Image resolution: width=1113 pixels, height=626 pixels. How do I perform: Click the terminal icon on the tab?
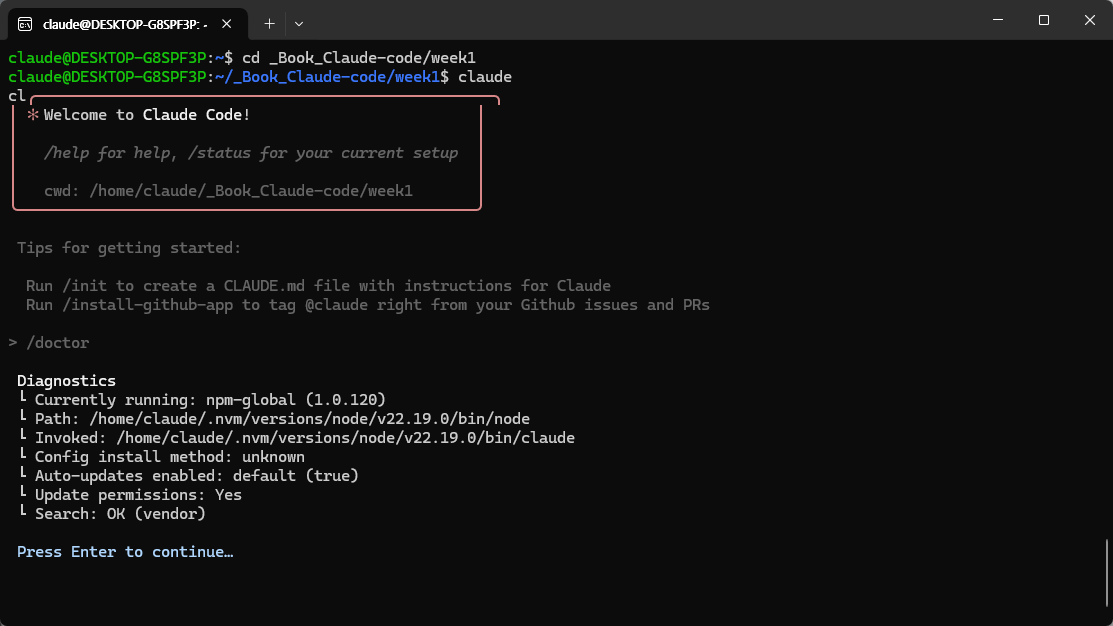(x=25, y=24)
